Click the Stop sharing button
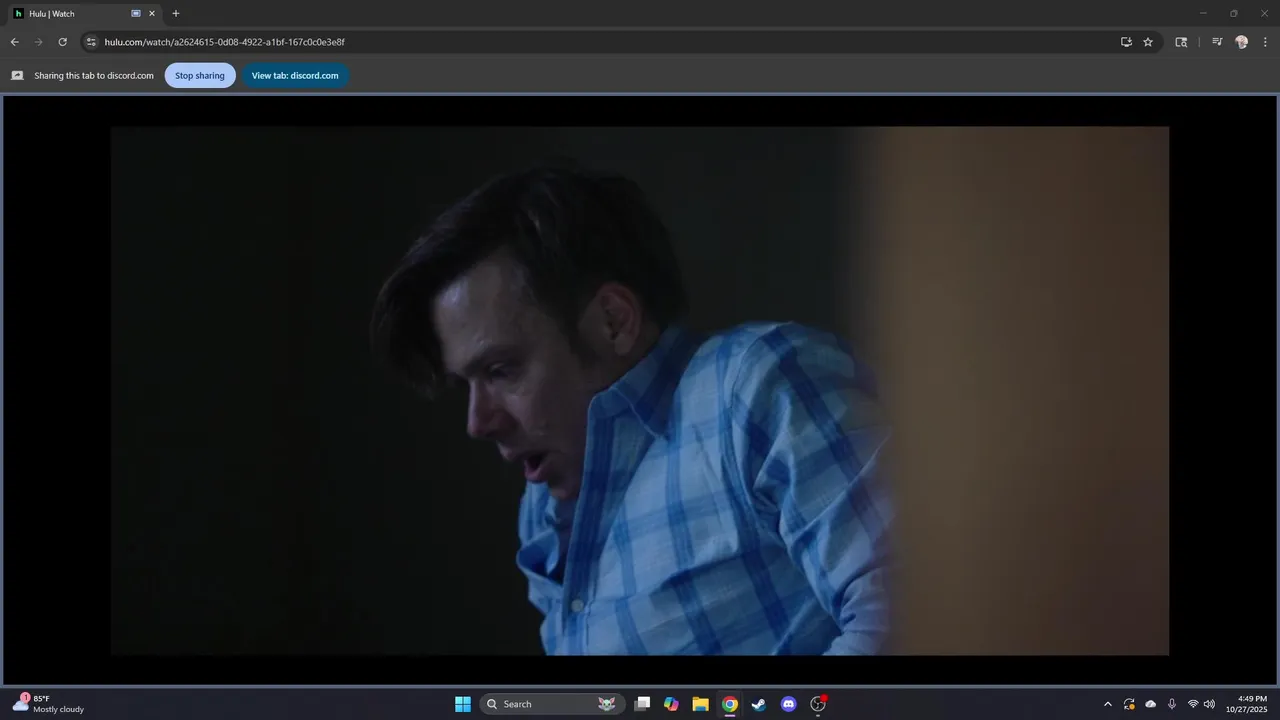Viewport: 1280px width, 720px height. point(200,75)
